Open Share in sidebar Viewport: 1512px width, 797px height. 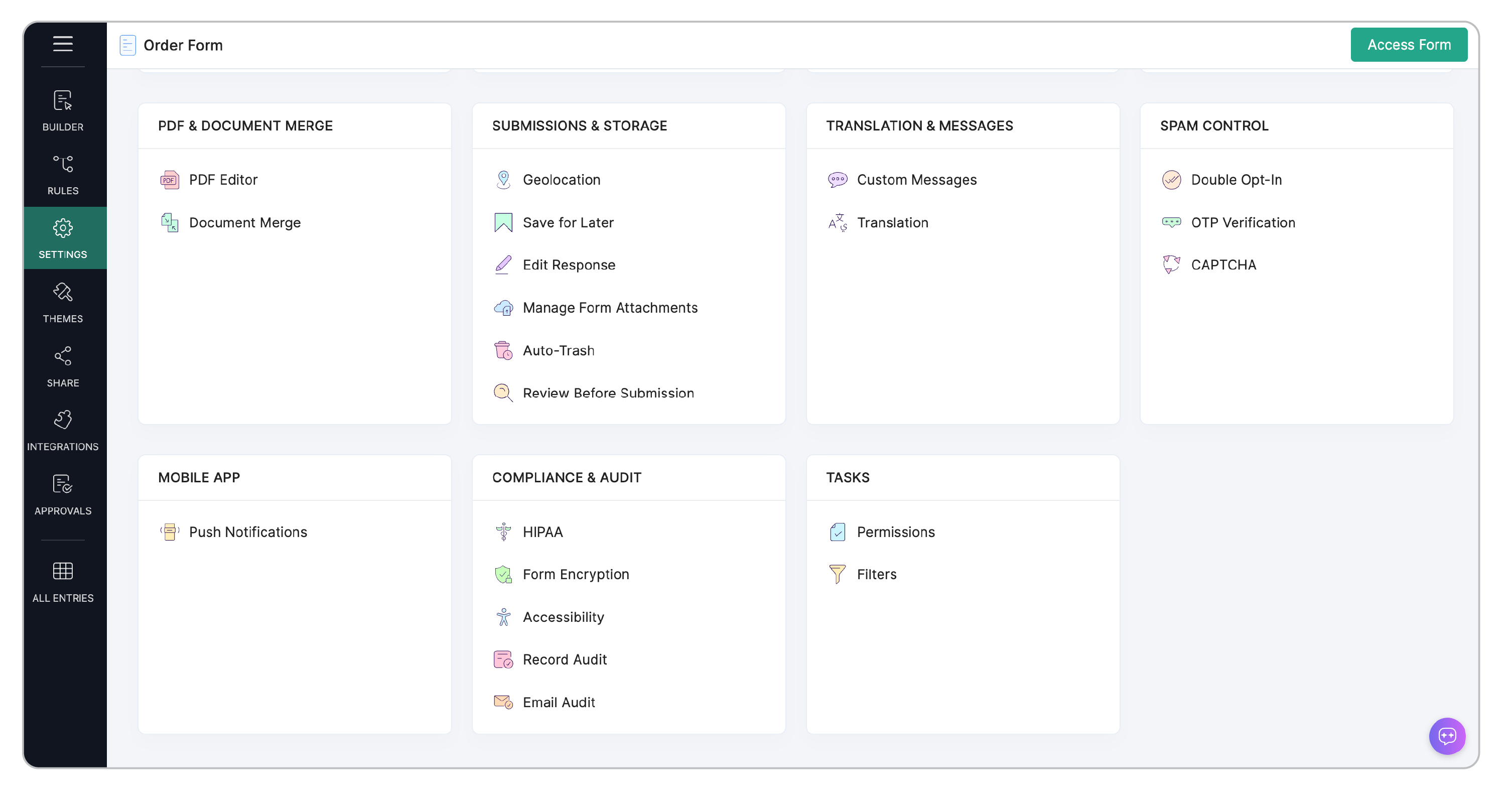(63, 366)
